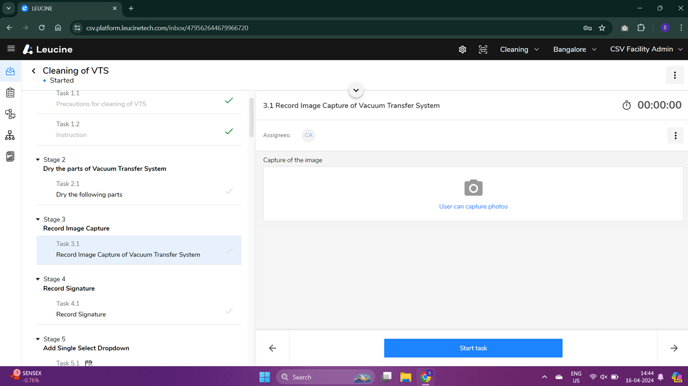Screen dimensions: 688x386
Task: Open the clipboard jobs icon in sidebar
Action: (x=10, y=93)
